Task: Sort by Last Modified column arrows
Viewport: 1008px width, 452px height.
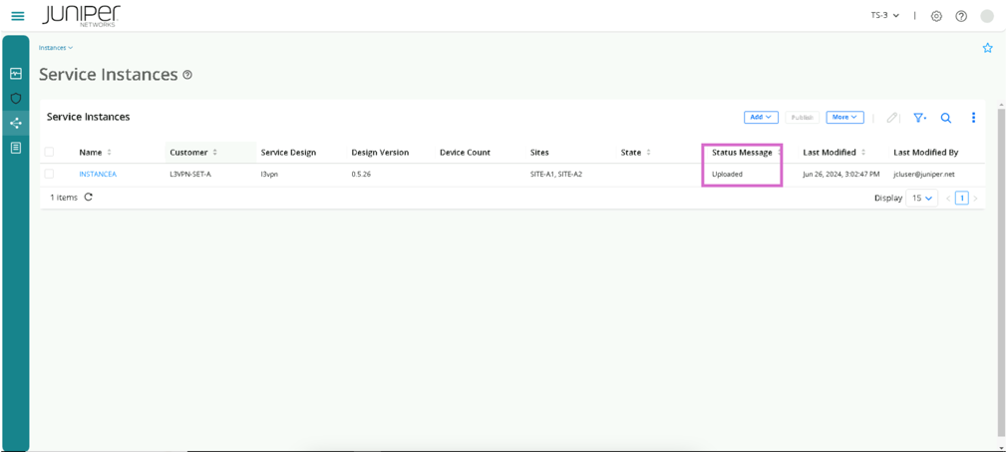Action: tap(863, 152)
